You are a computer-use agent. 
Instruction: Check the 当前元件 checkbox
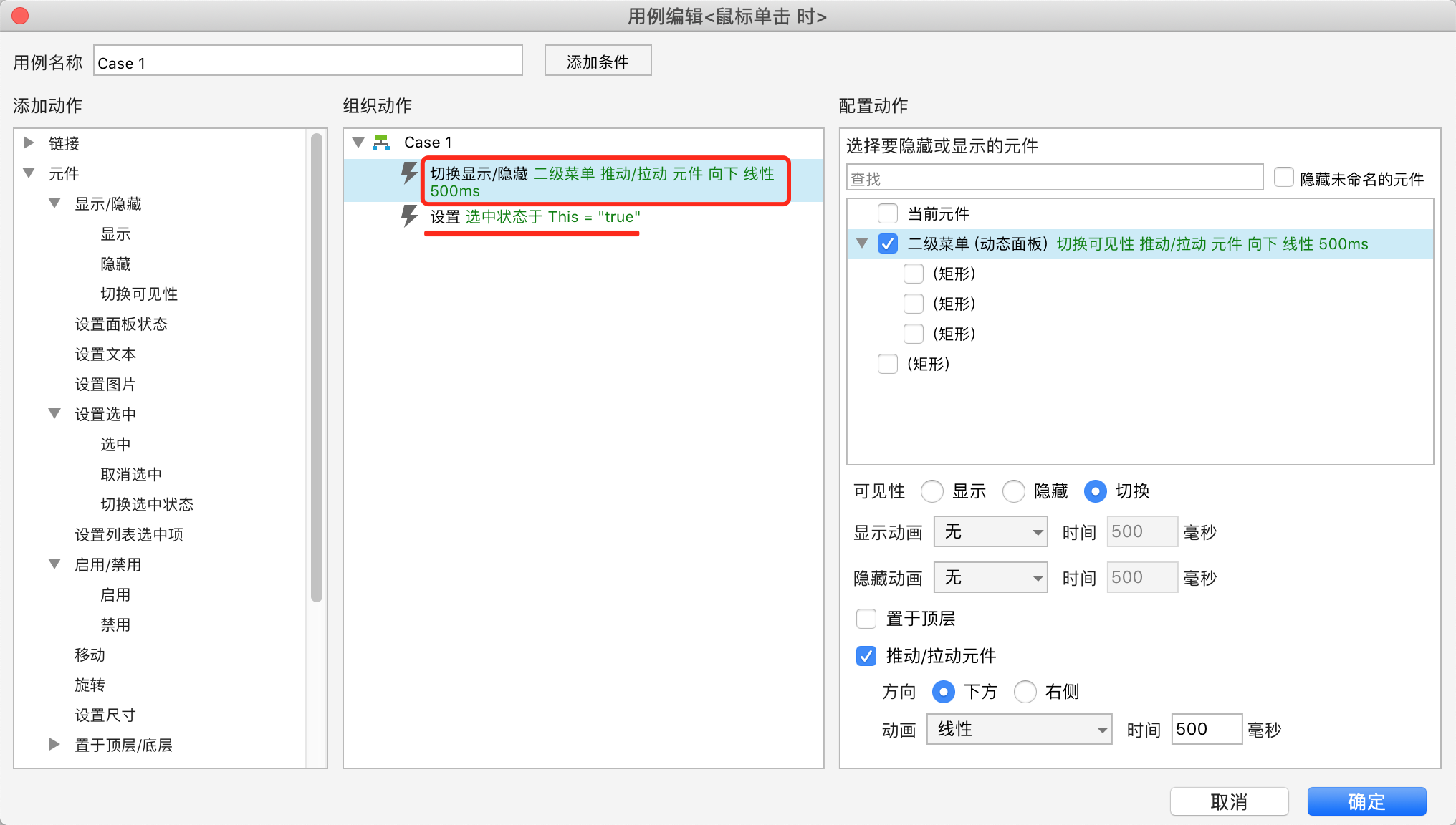pyautogui.click(x=888, y=213)
